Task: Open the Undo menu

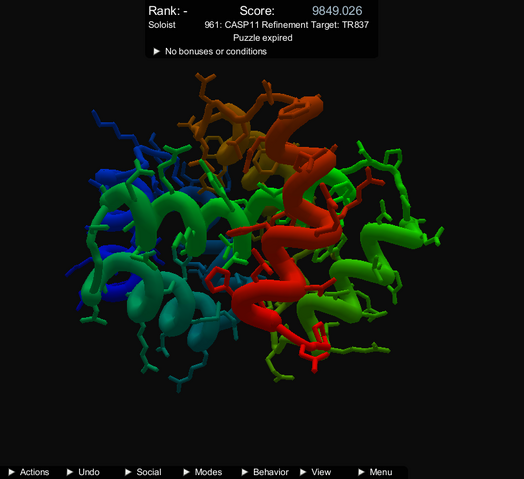Action: coord(83,472)
